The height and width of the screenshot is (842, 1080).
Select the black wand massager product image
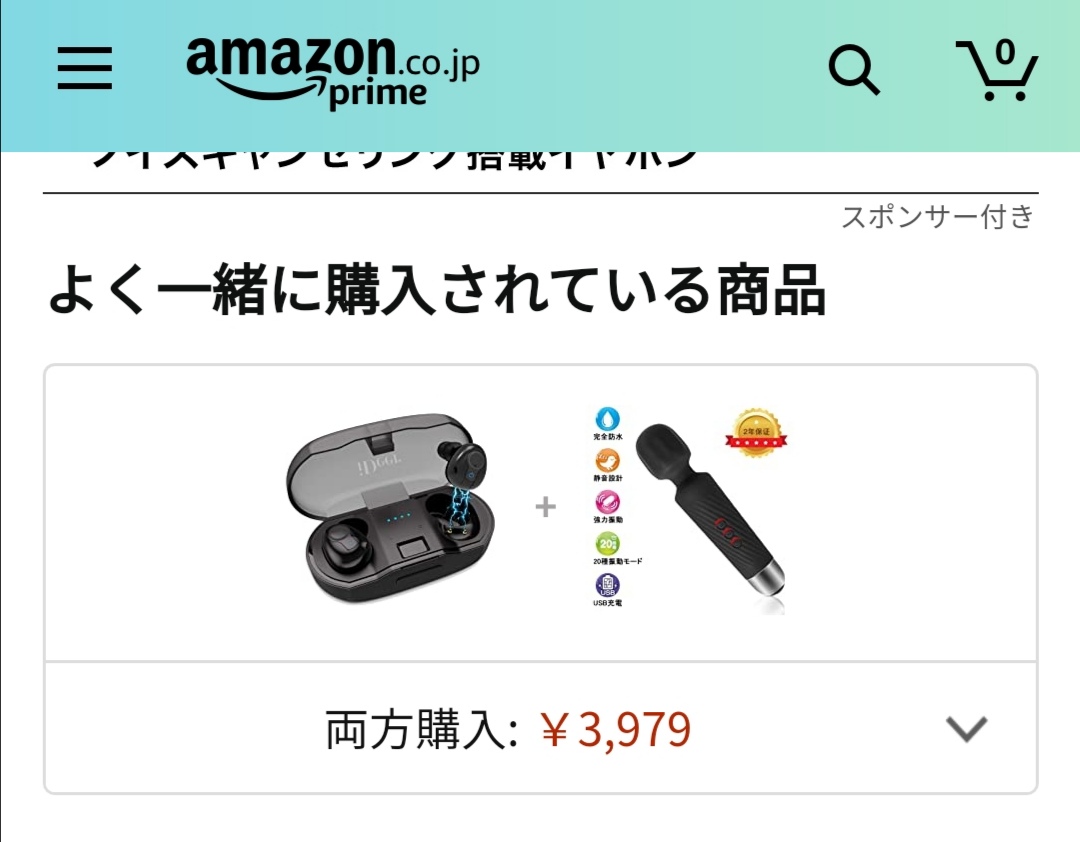point(709,517)
